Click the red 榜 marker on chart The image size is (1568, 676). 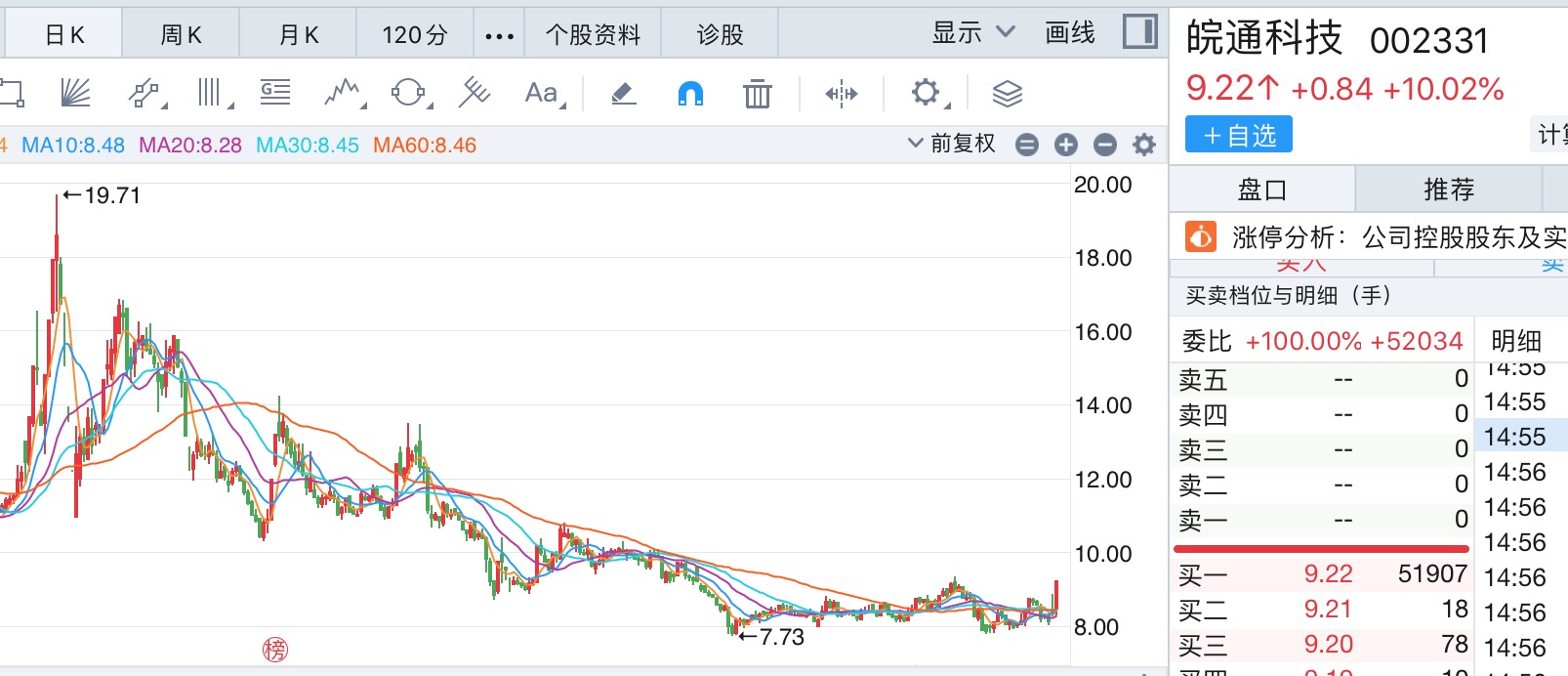point(275,650)
